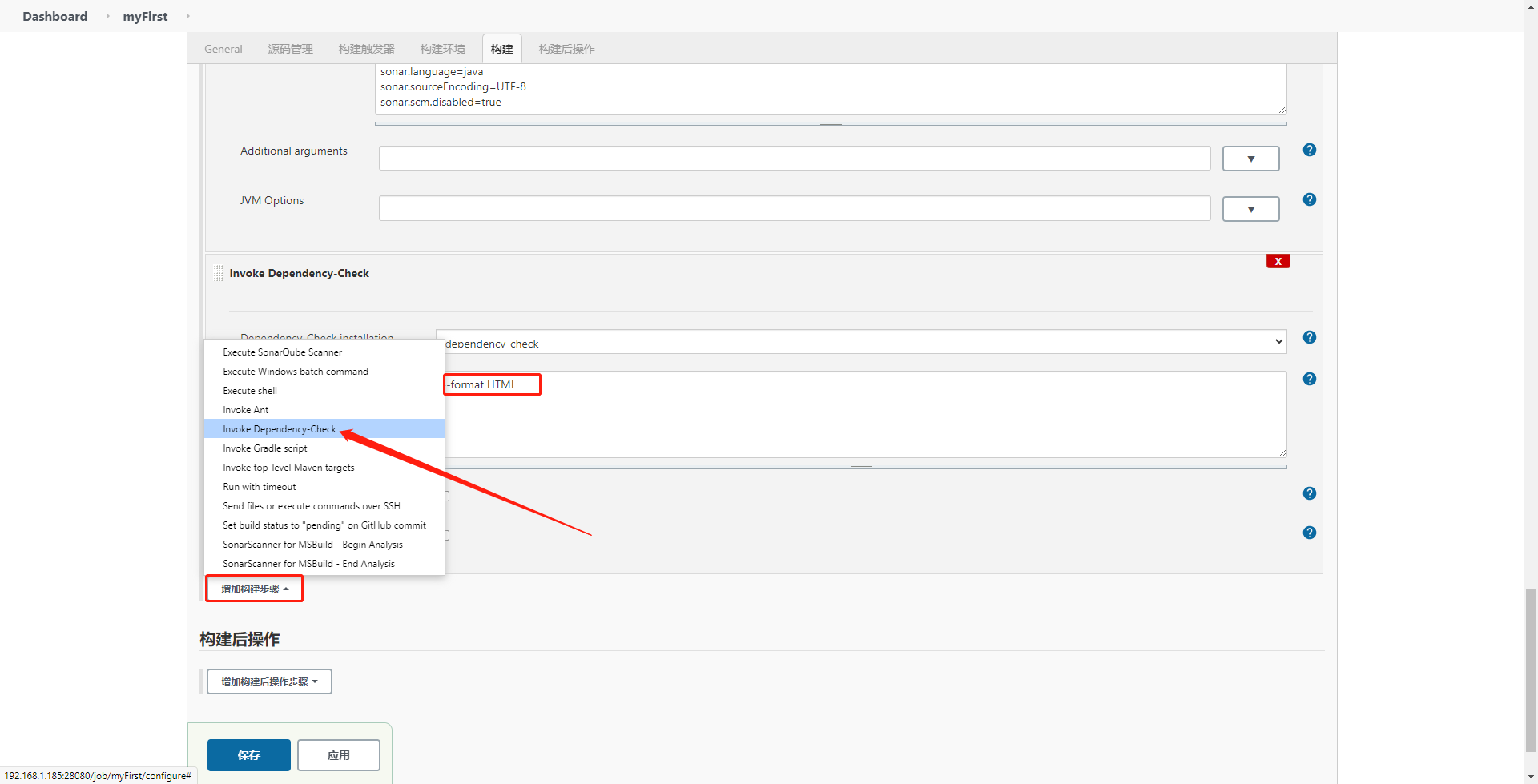Open the dependency check installation selector
Screen dimensions: 1538x784
861,342
